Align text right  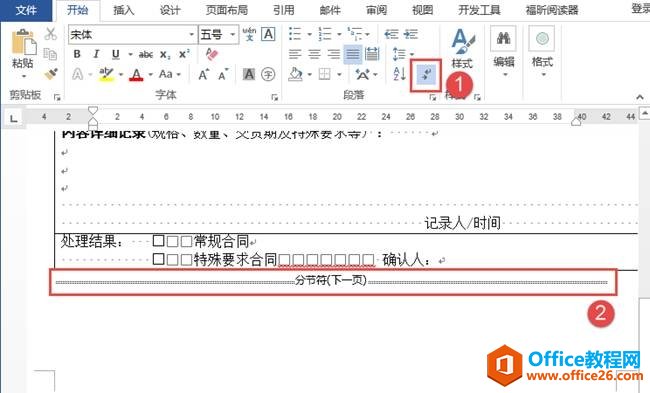point(334,54)
